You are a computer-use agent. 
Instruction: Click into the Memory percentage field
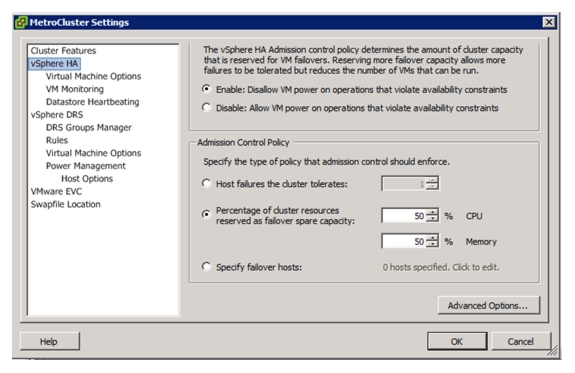click(x=404, y=241)
